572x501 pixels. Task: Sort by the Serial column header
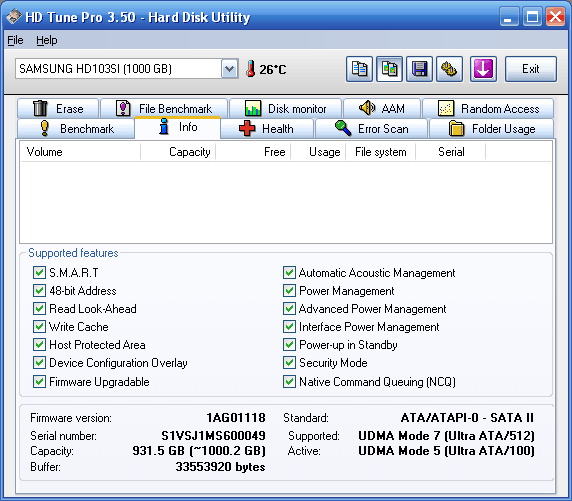(451, 152)
